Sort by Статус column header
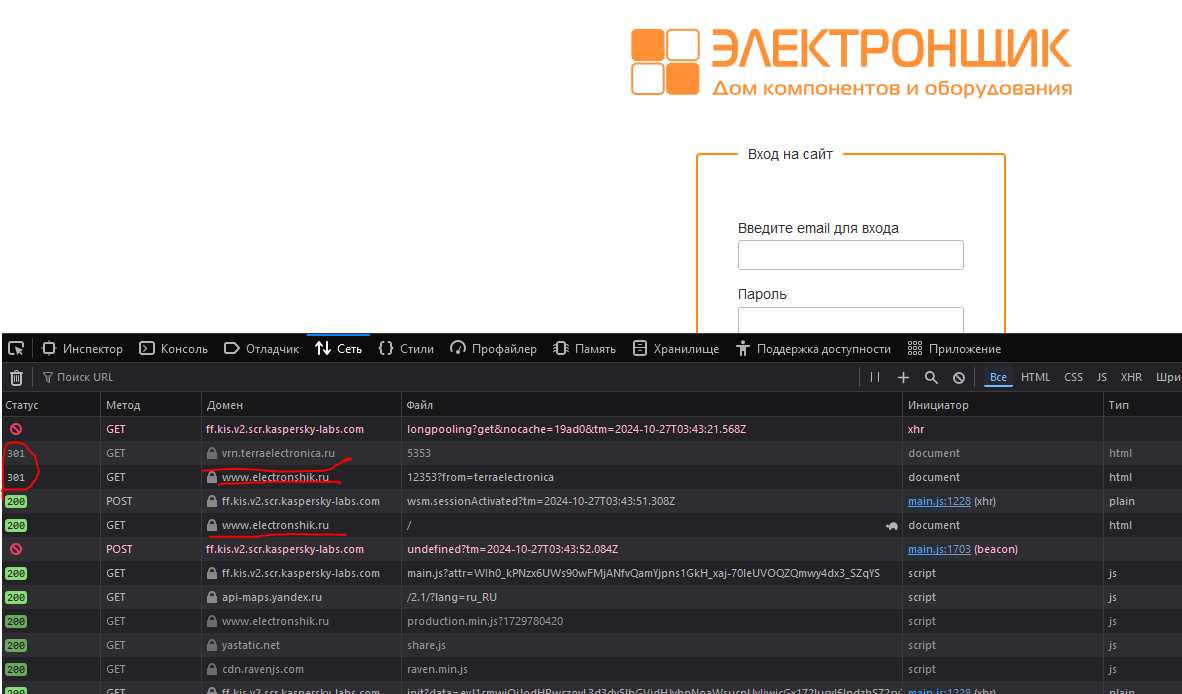This screenshot has width=1182, height=694. coord(51,405)
